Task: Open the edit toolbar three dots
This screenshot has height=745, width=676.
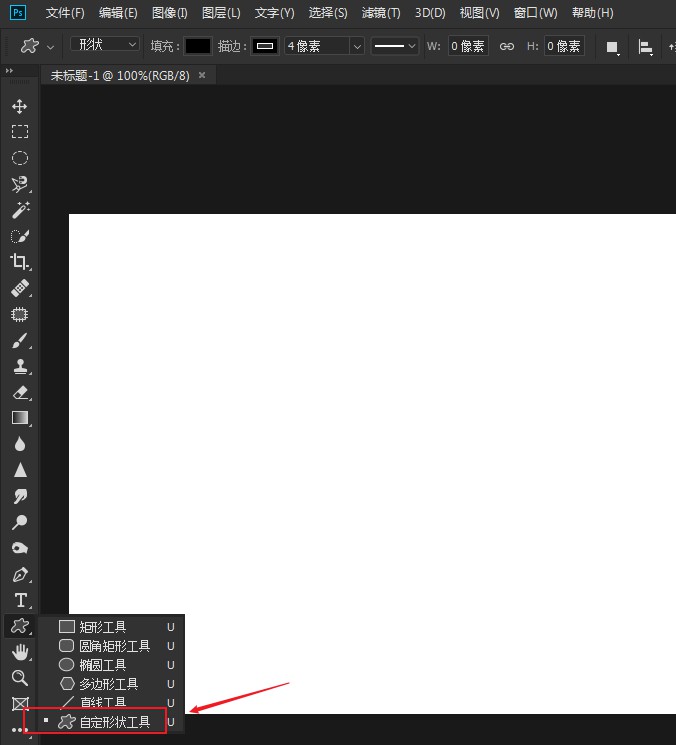Action: [x=20, y=730]
